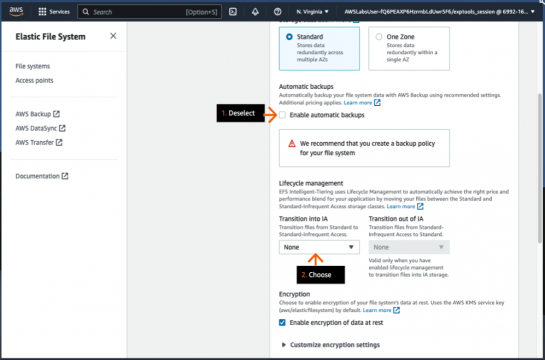Image resolution: width=545 pixels, height=360 pixels.
Task: Open the AWS home logo
Action: [16, 11]
